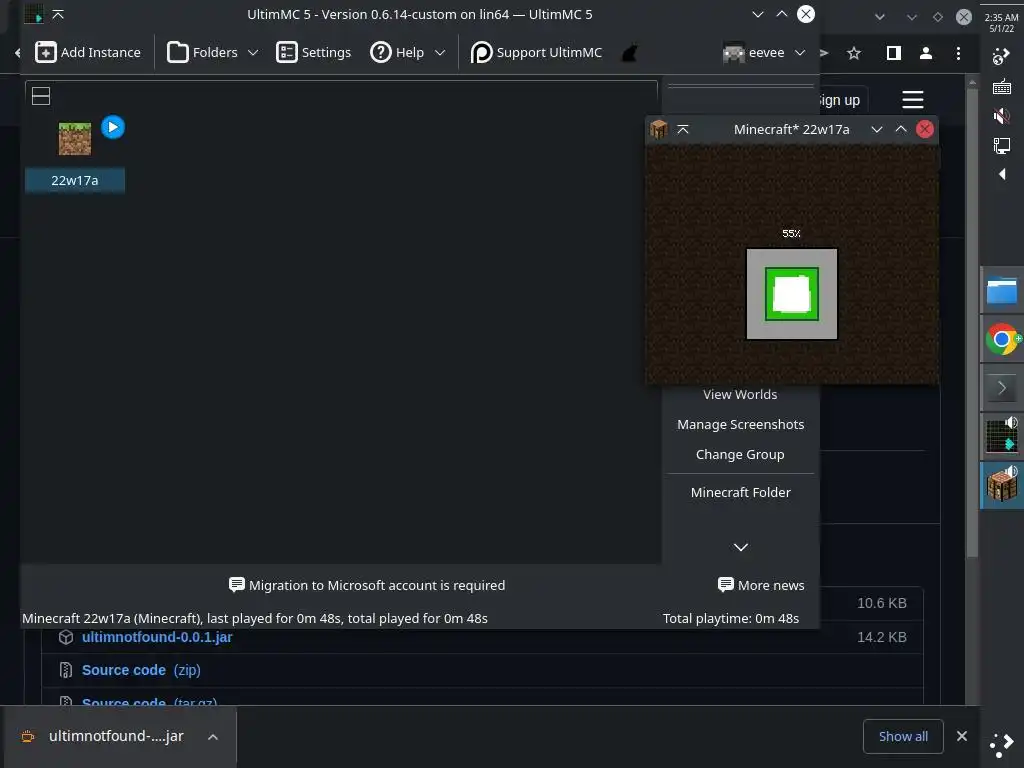Click the display configuration tray icon
Screen dimensions: 1024x768
1002,145
